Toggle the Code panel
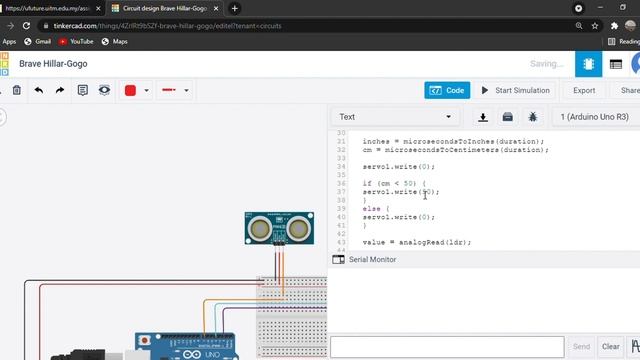Image resolution: width=640 pixels, height=360 pixels. (447, 90)
